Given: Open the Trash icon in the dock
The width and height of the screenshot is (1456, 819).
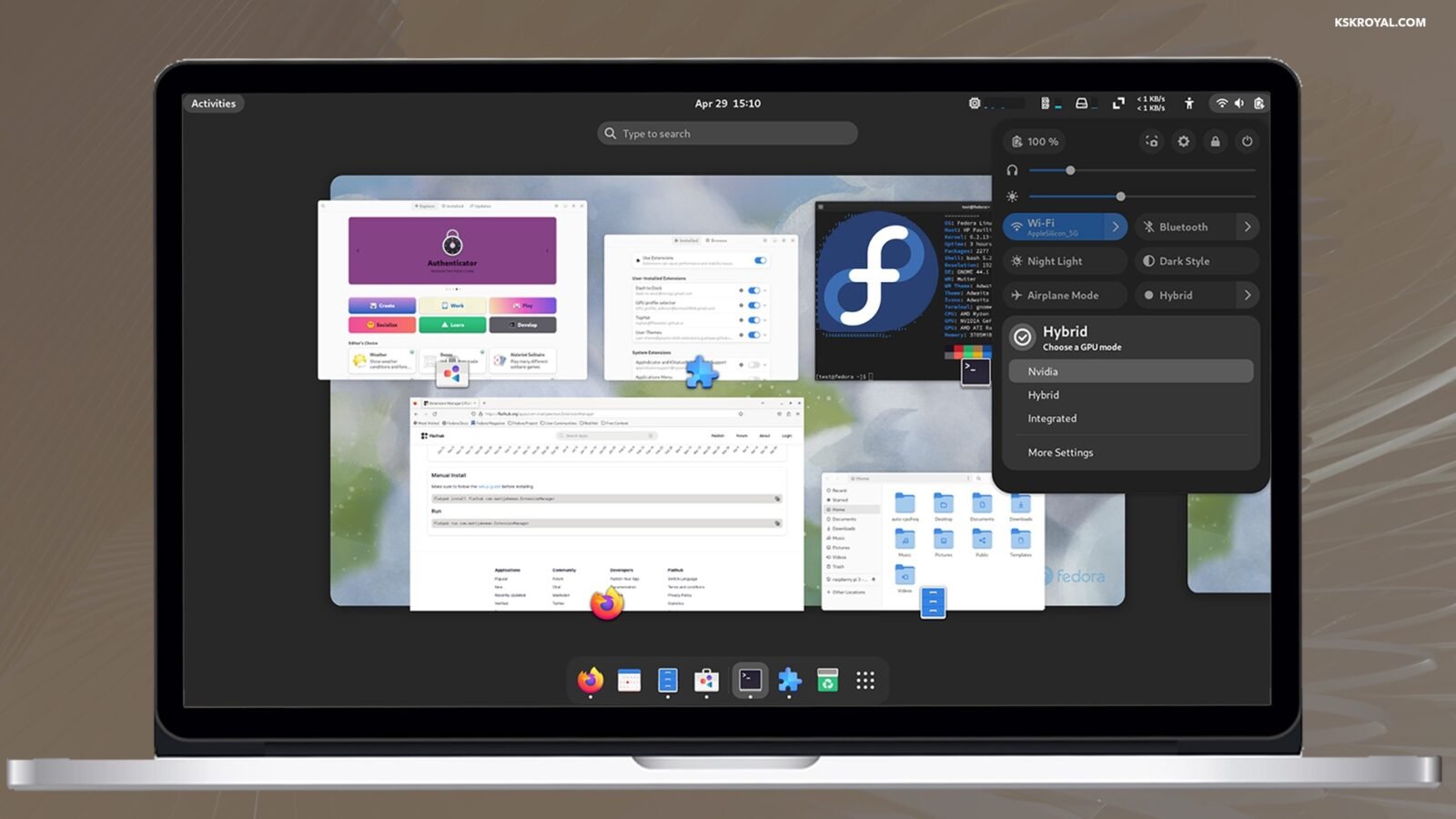Looking at the screenshot, I should click(830, 680).
